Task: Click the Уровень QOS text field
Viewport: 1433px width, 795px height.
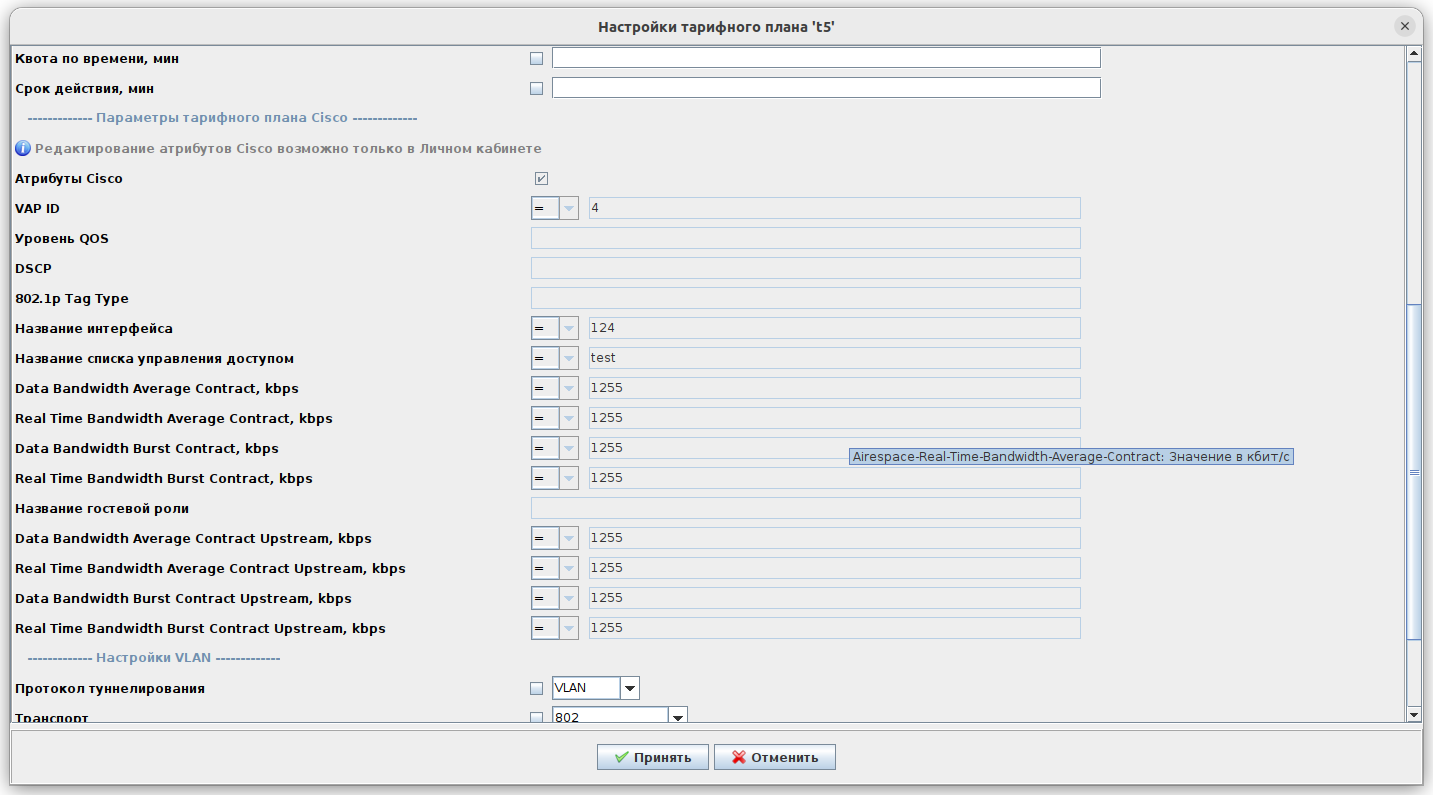Action: [805, 238]
